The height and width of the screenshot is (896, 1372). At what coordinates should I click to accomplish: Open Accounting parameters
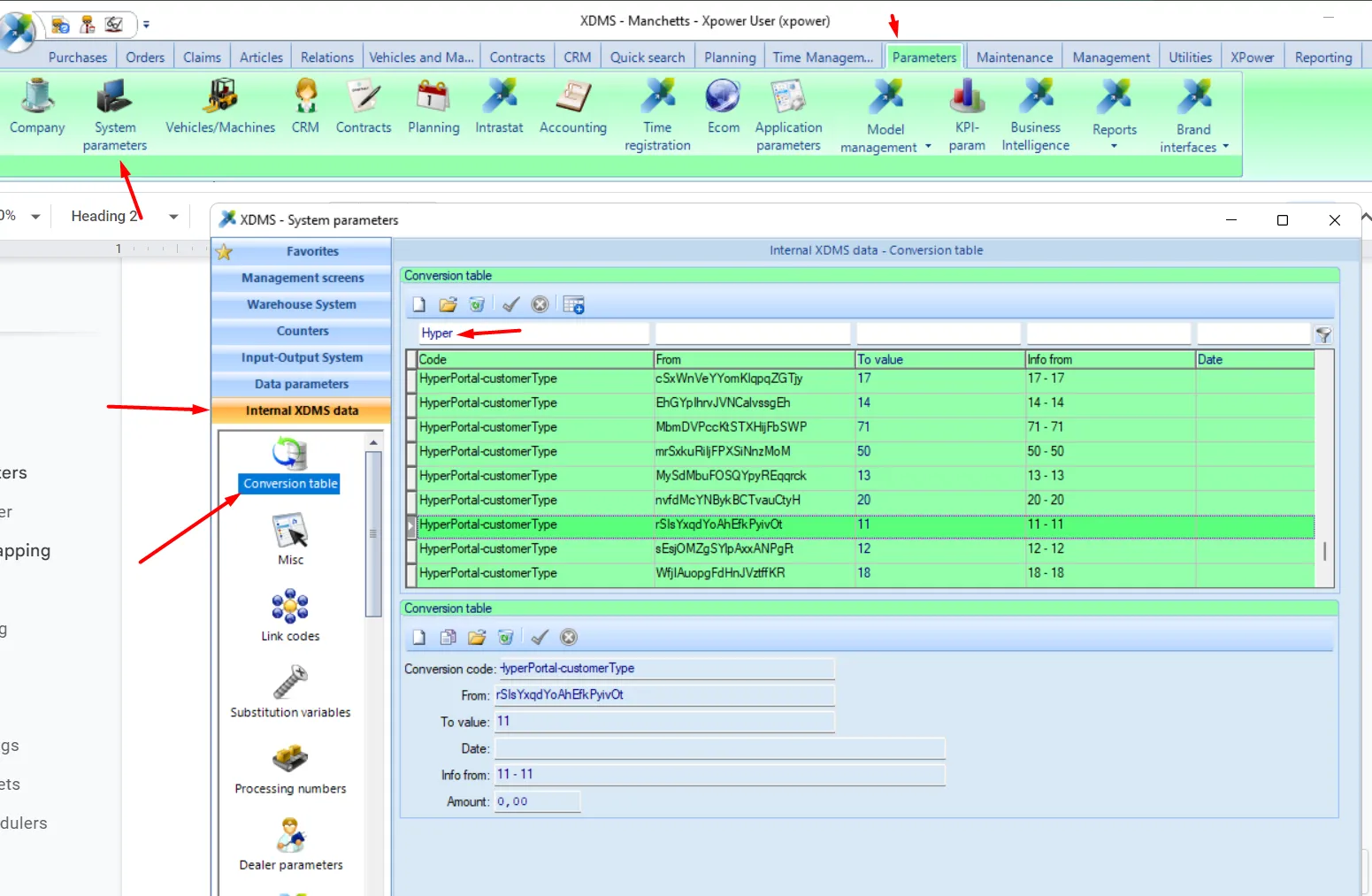point(573,106)
